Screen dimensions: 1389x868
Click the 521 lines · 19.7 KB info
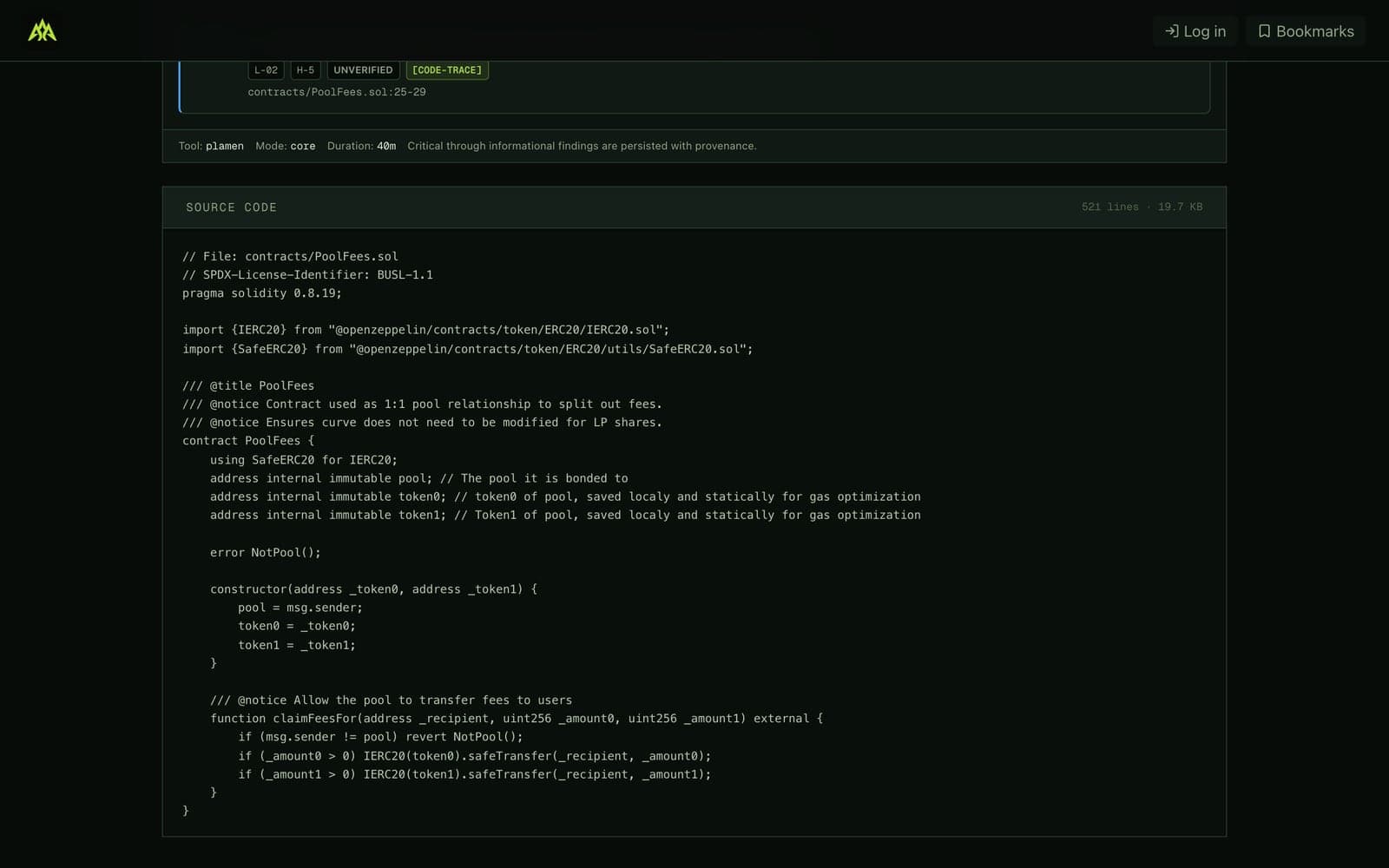[x=1142, y=207]
